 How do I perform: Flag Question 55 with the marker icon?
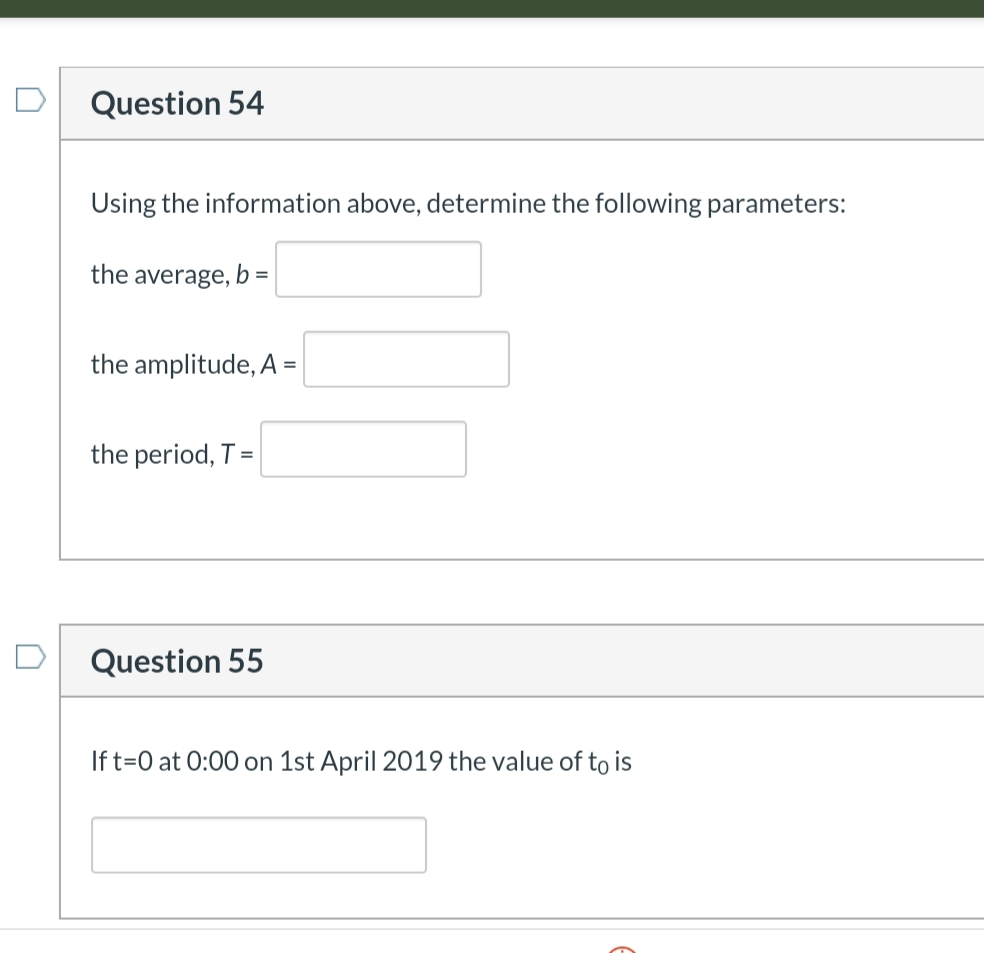(x=31, y=657)
